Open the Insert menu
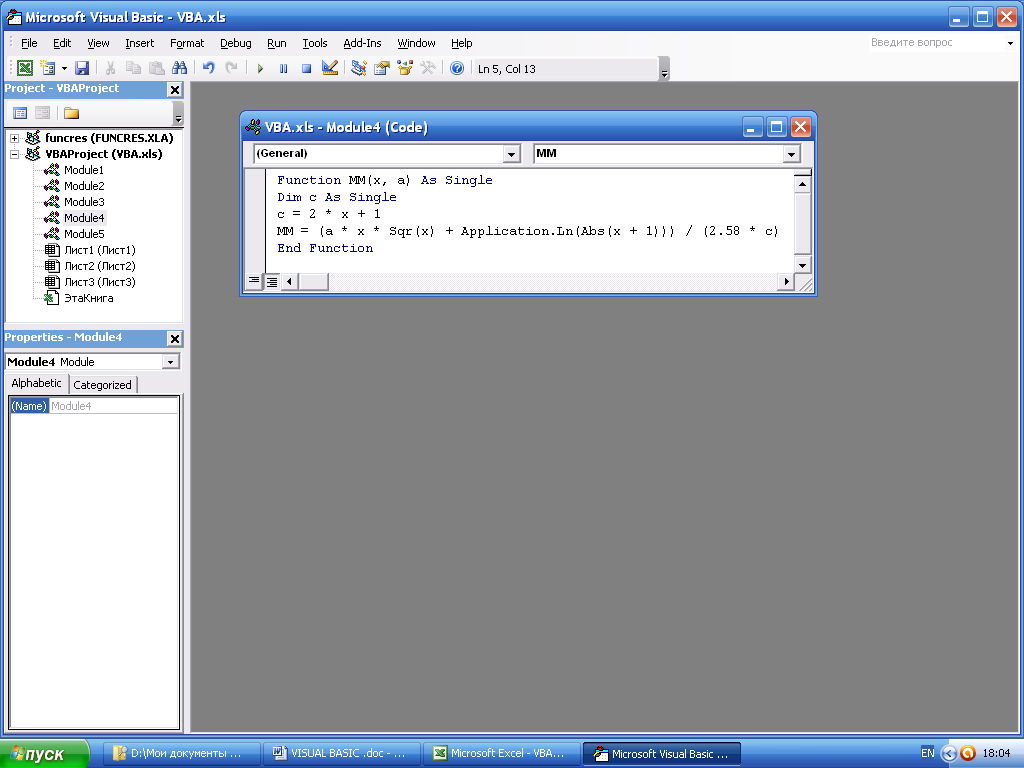The height and width of the screenshot is (768, 1024). 140,43
